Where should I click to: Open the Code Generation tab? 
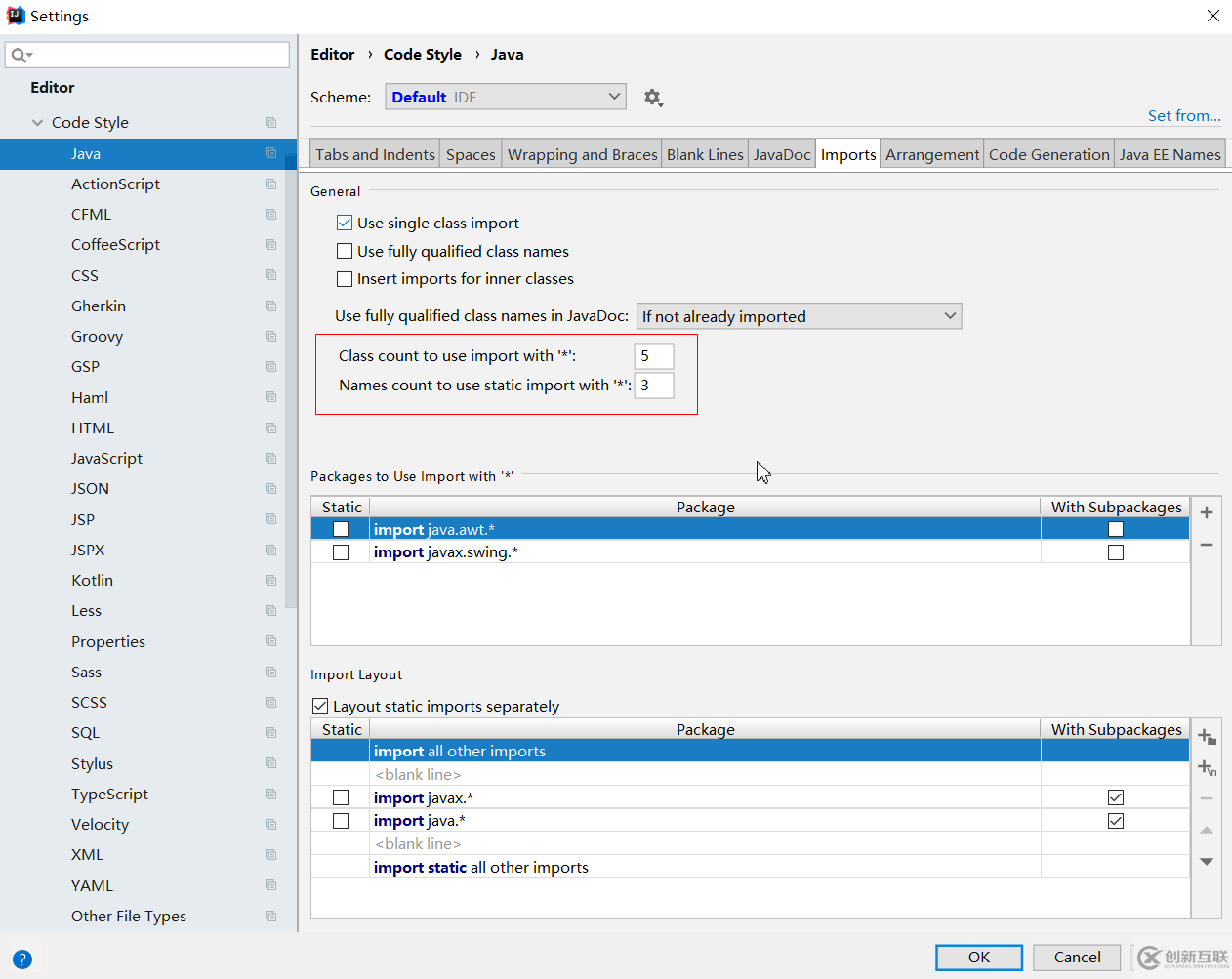[x=1048, y=154]
